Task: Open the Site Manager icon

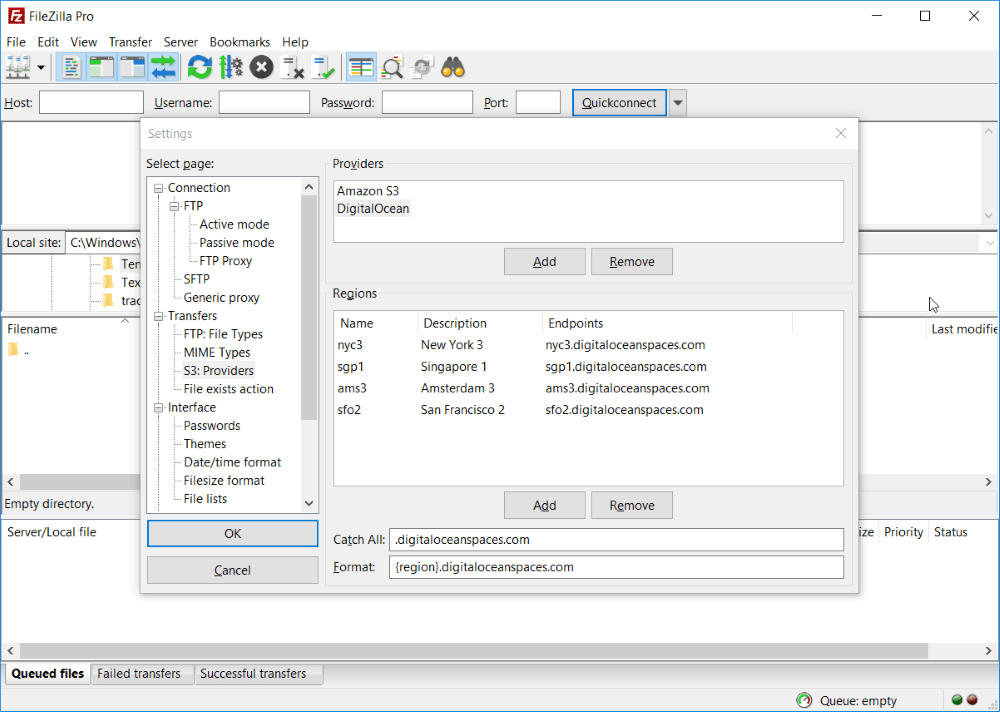Action: (18, 67)
